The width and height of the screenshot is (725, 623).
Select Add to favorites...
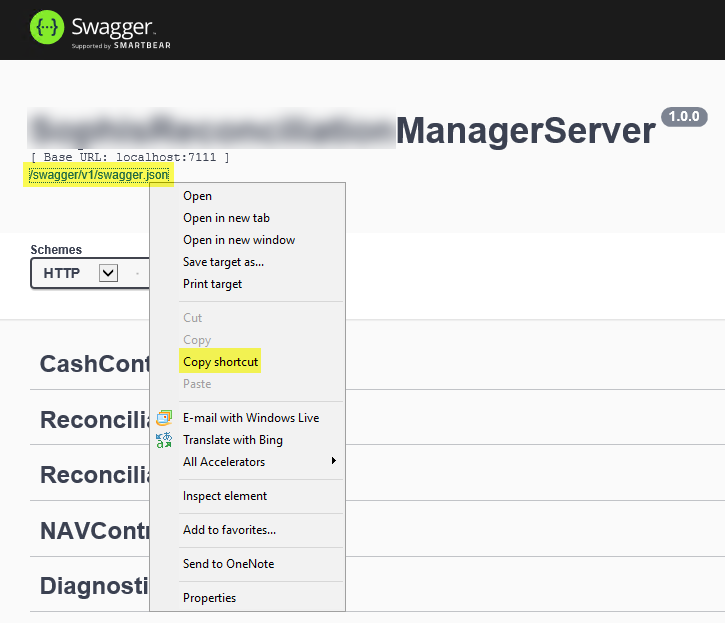(229, 530)
